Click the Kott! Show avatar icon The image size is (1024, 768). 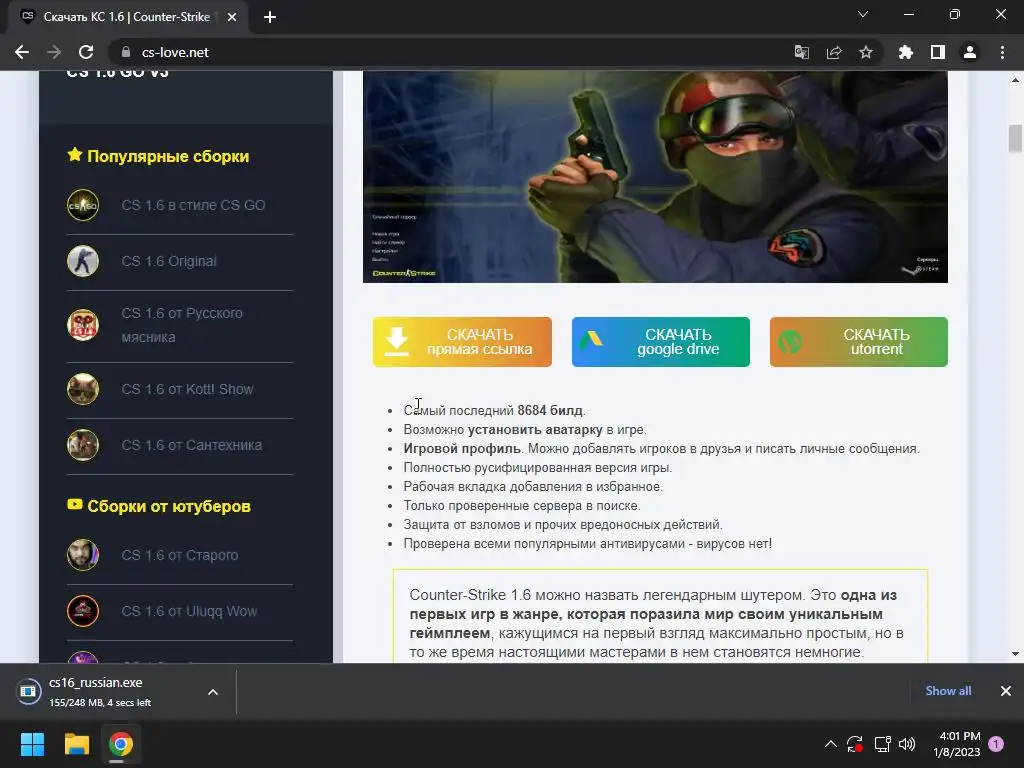pyautogui.click(x=83, y=389)
